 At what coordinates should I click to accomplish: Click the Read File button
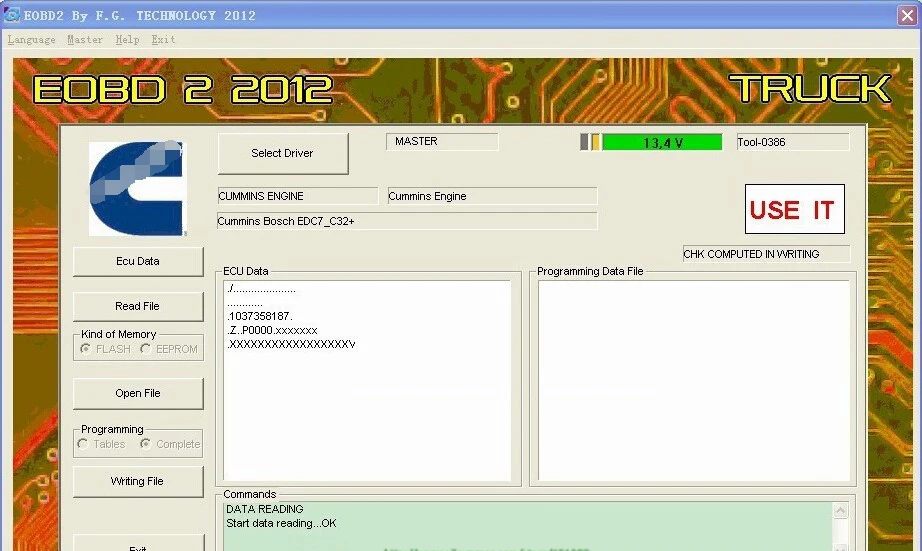click(138, 306)
